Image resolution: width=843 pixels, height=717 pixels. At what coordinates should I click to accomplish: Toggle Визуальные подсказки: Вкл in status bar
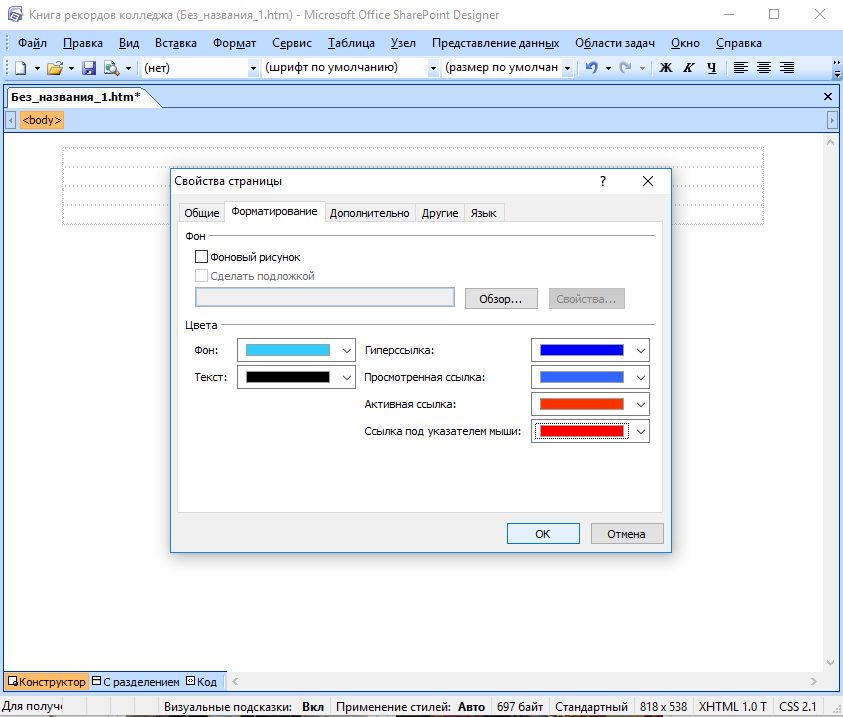click(x=244, y=707)
